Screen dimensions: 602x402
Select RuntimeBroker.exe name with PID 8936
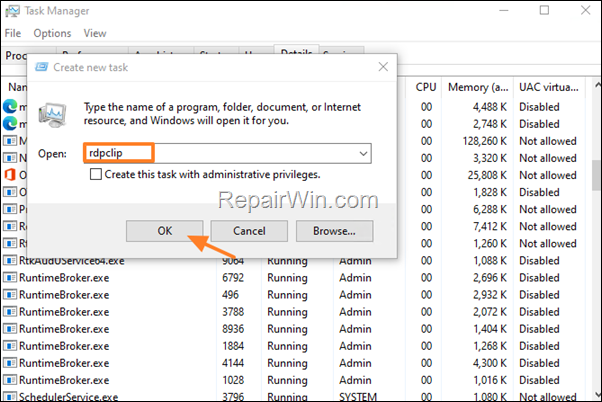(64, 329)
